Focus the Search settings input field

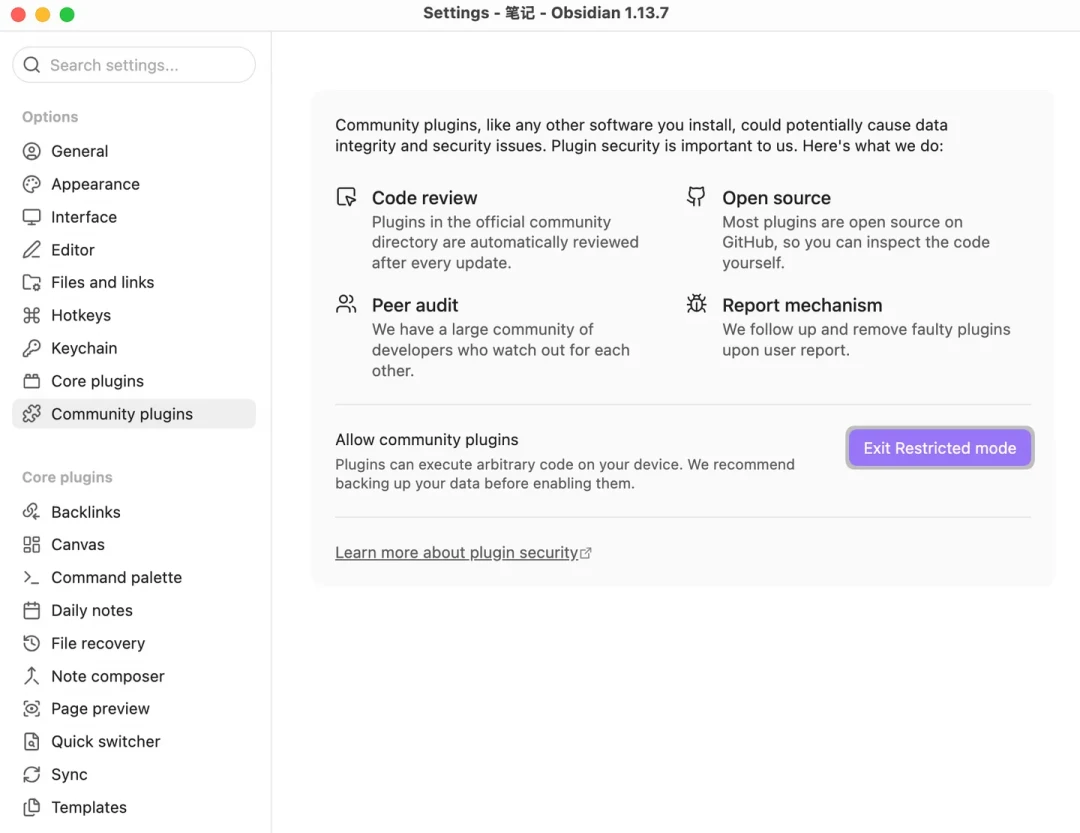134,65
